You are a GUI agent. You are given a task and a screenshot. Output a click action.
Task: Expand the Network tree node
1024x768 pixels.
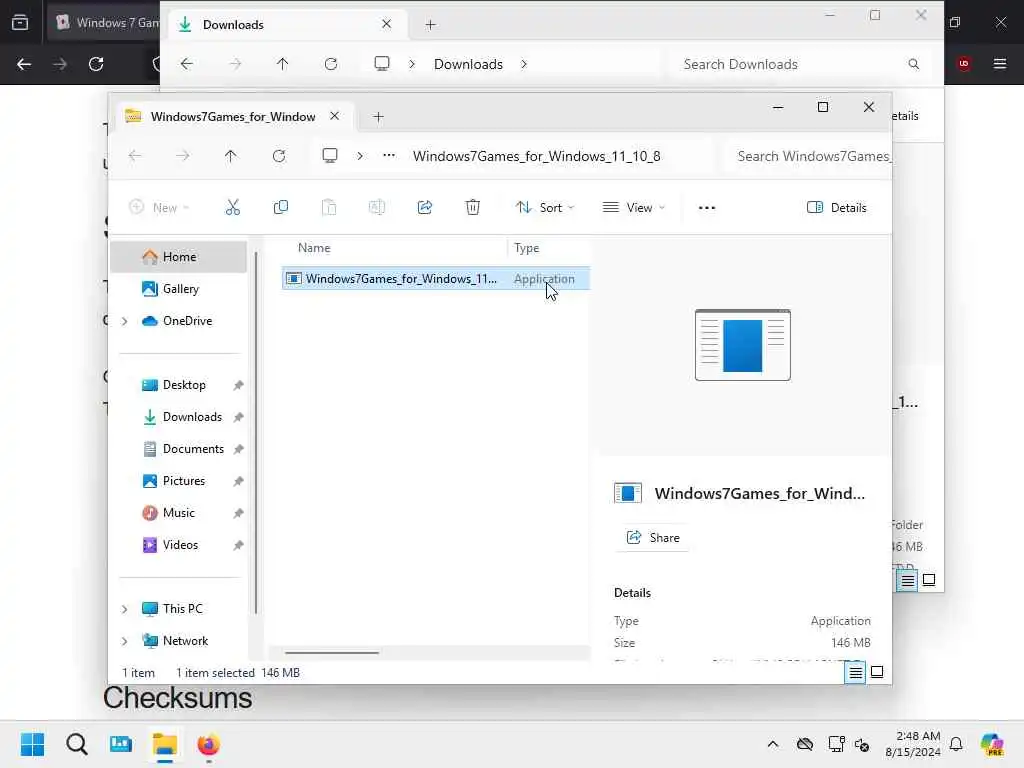coord(125,641)
